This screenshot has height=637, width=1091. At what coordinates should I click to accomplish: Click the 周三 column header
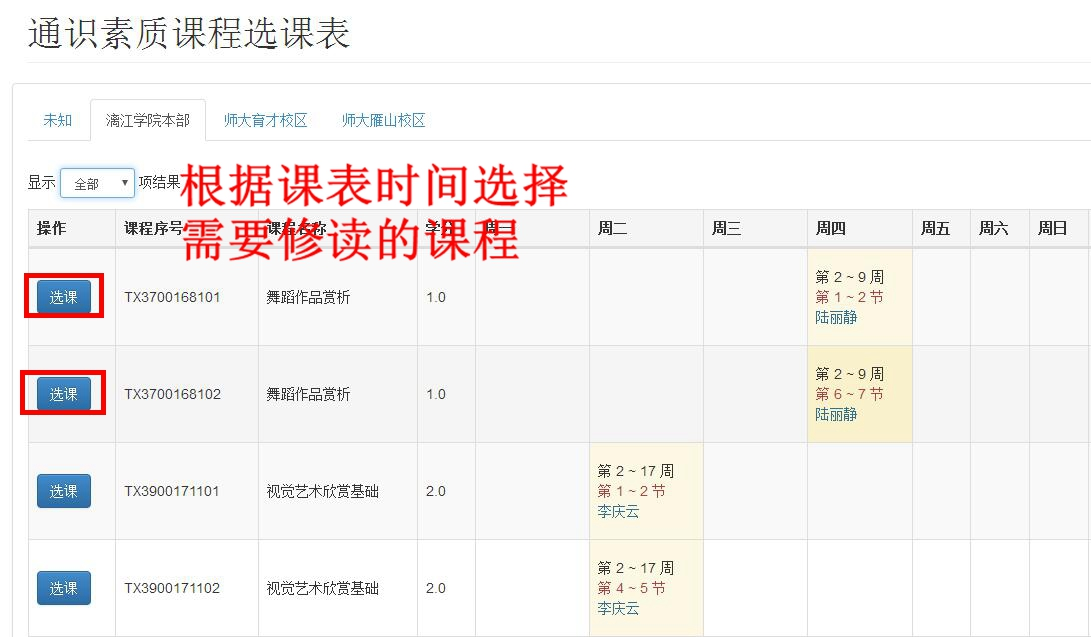pos(726,228)
